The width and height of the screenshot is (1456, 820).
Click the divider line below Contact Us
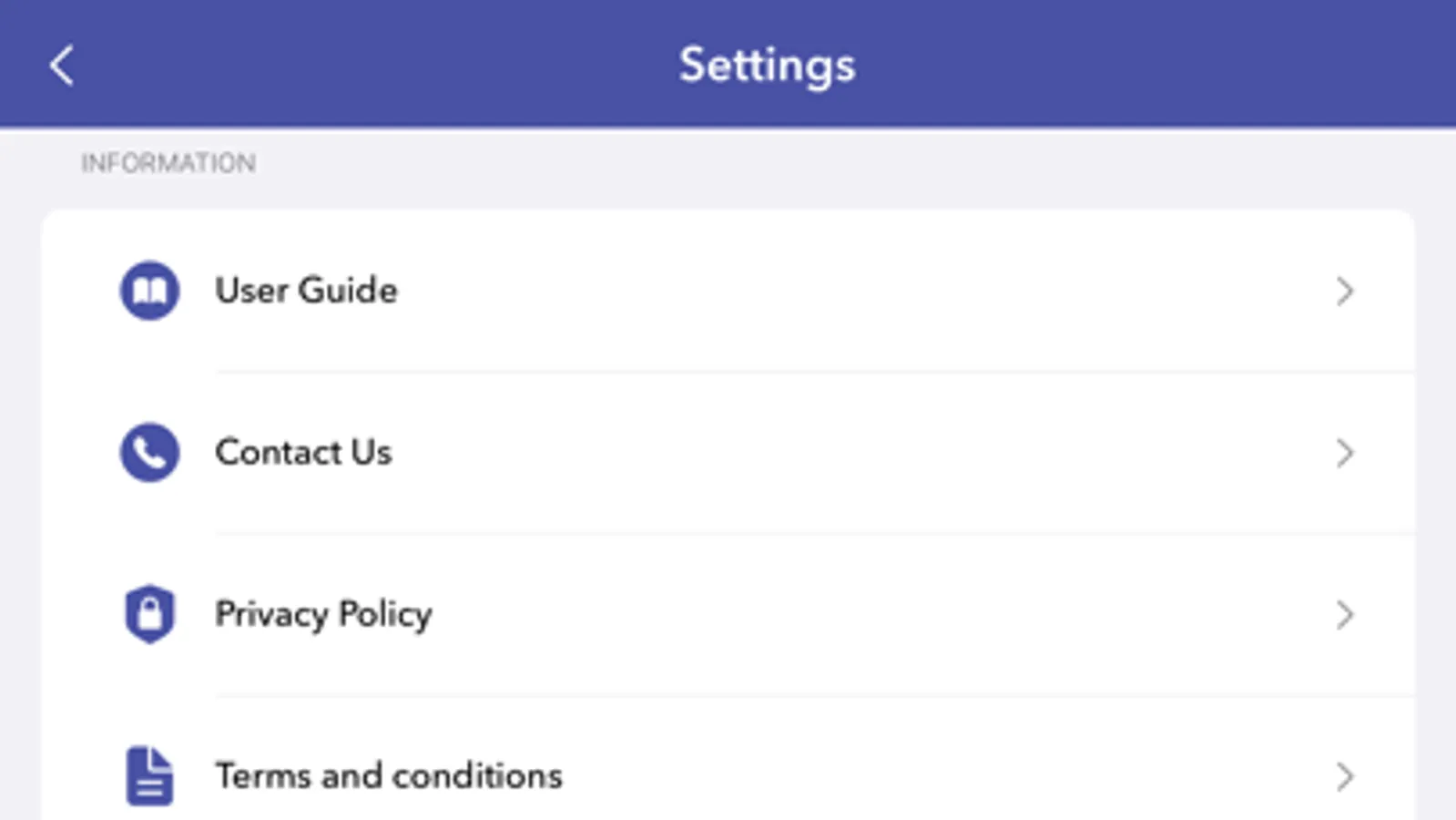(814, 534)
